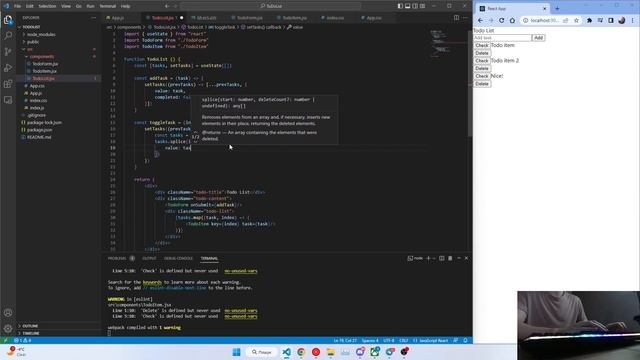The width and height of the screenshot is (640, 360).
Task: Add a new terminal with the plus icon
Action: 428,258
